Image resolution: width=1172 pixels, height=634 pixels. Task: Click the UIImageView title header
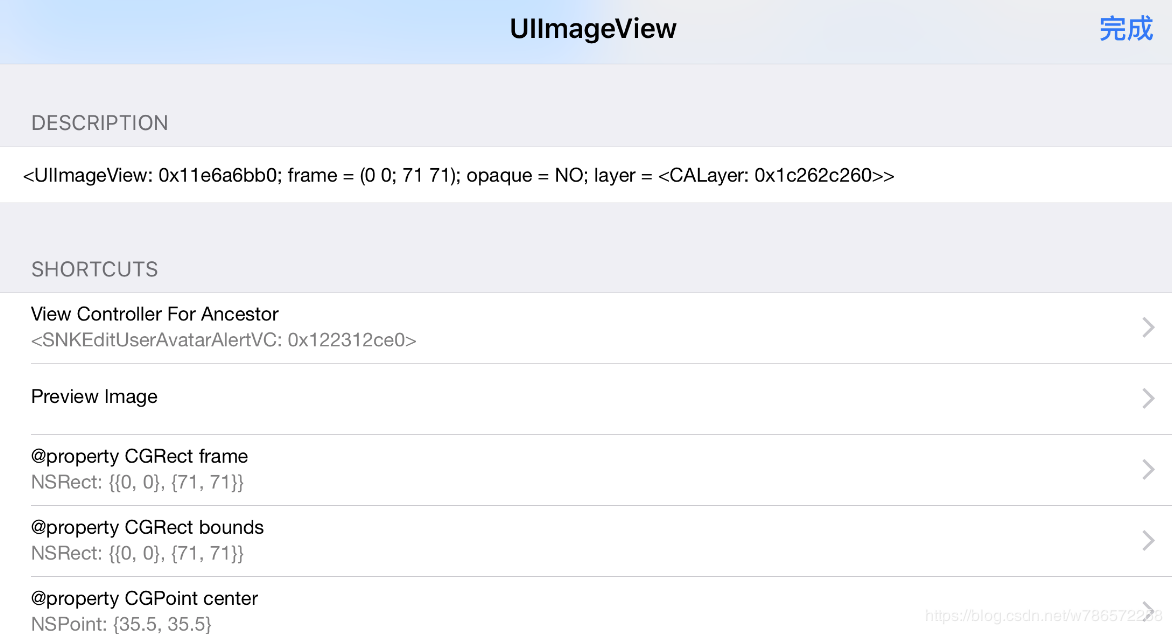pos(593,29)
